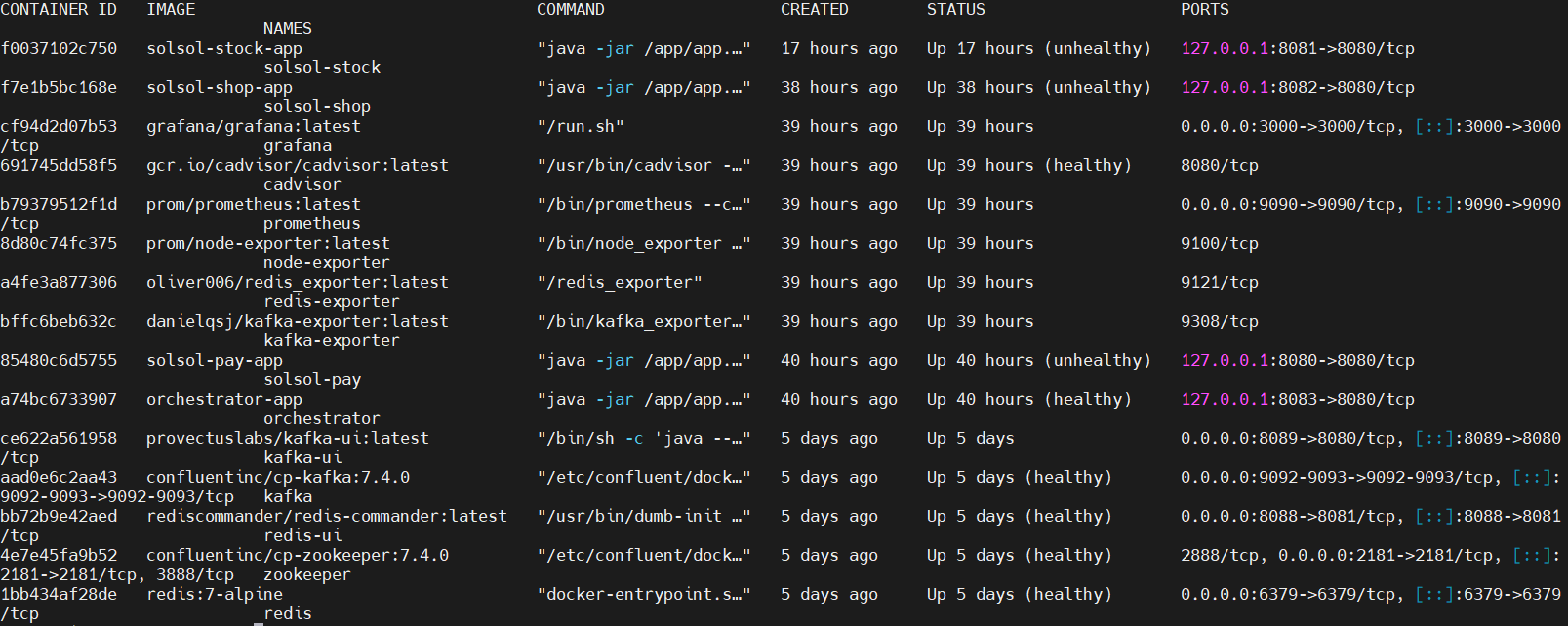
Task: Click the PORTS column header
Action: pos(1205,10)
